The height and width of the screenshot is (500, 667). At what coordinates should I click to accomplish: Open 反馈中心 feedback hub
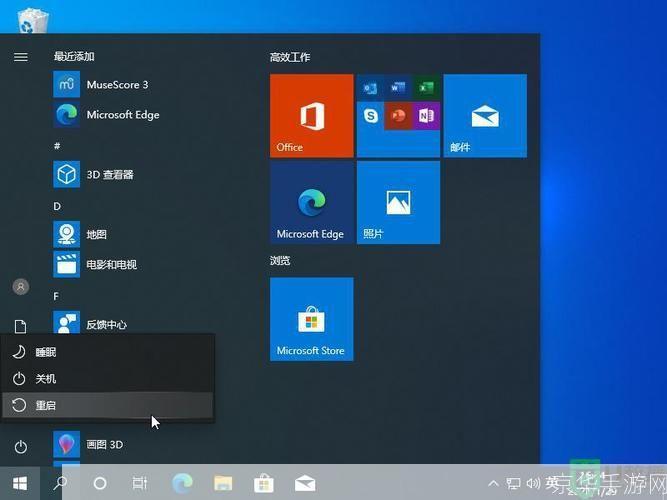[x=90, y=323]
